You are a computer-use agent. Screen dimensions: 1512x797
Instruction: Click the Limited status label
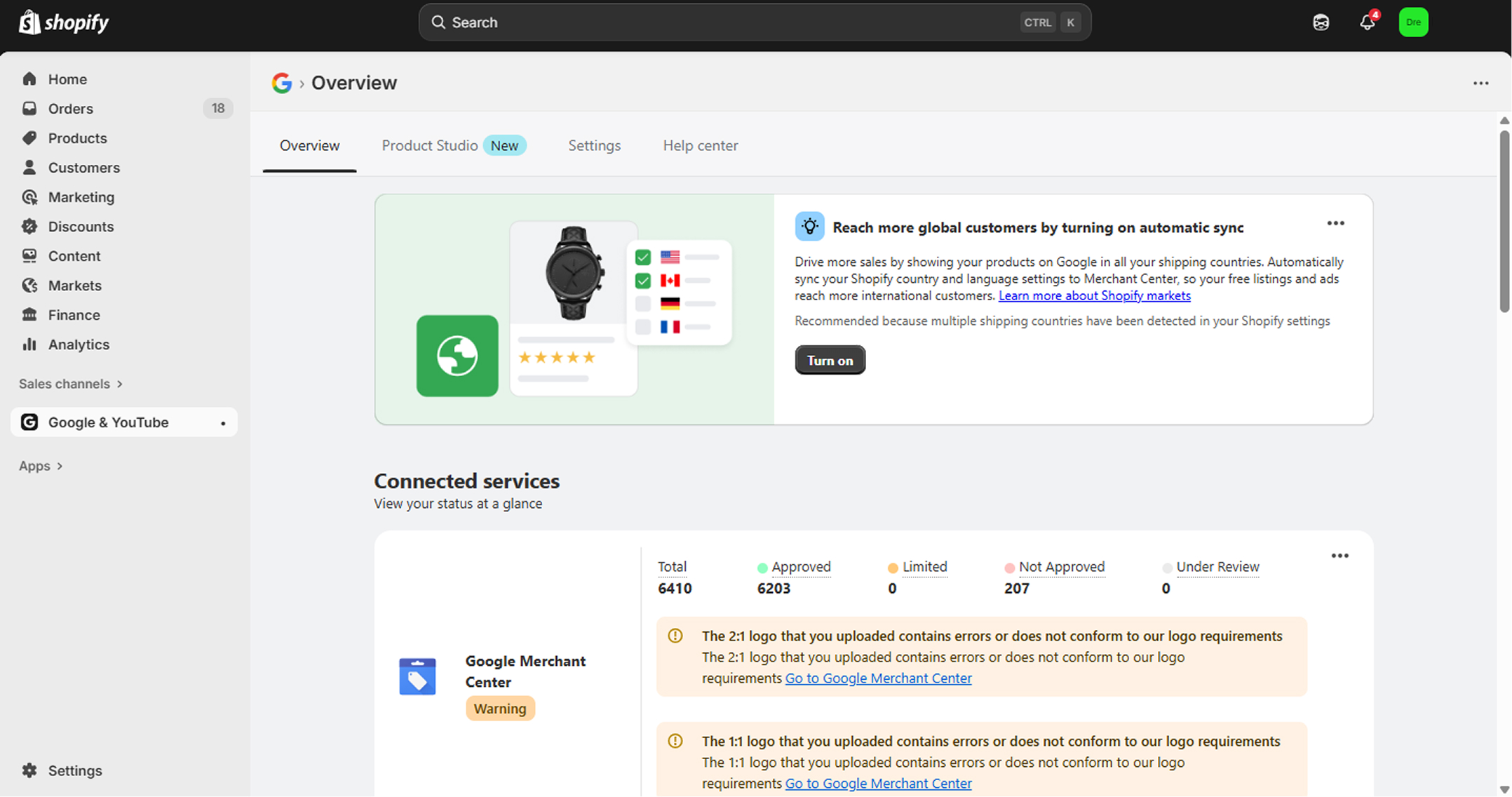924,566
